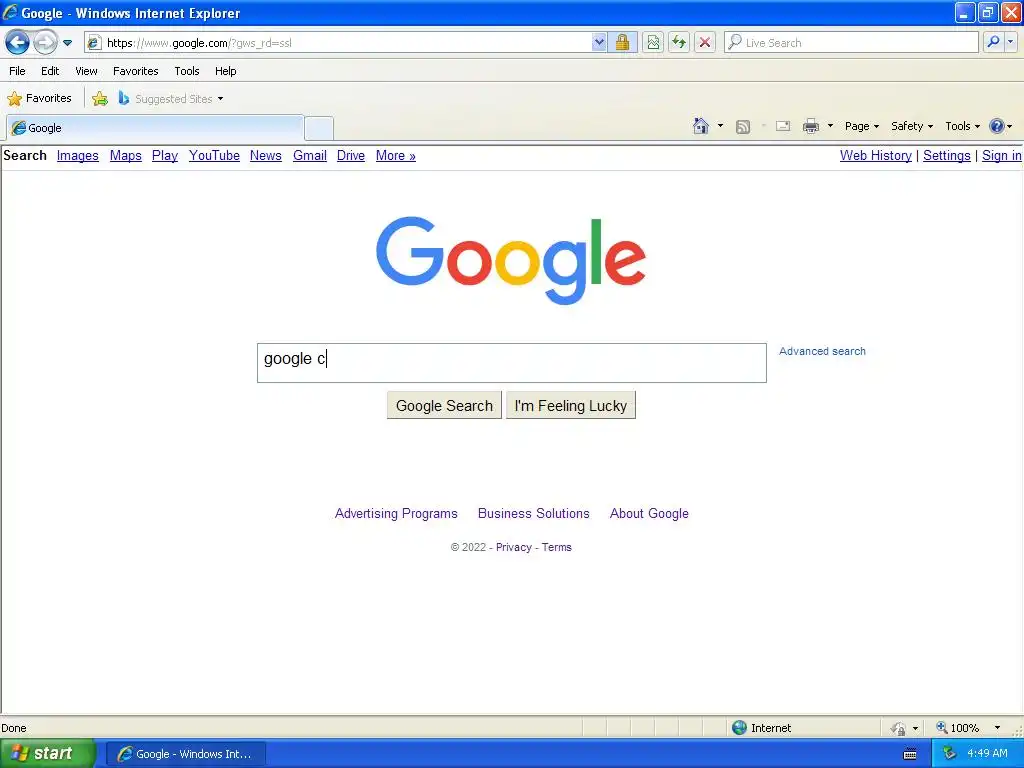Click the RSS Feeds icon
Screen dimensions: 1024x768
click(x=743, y=127)
